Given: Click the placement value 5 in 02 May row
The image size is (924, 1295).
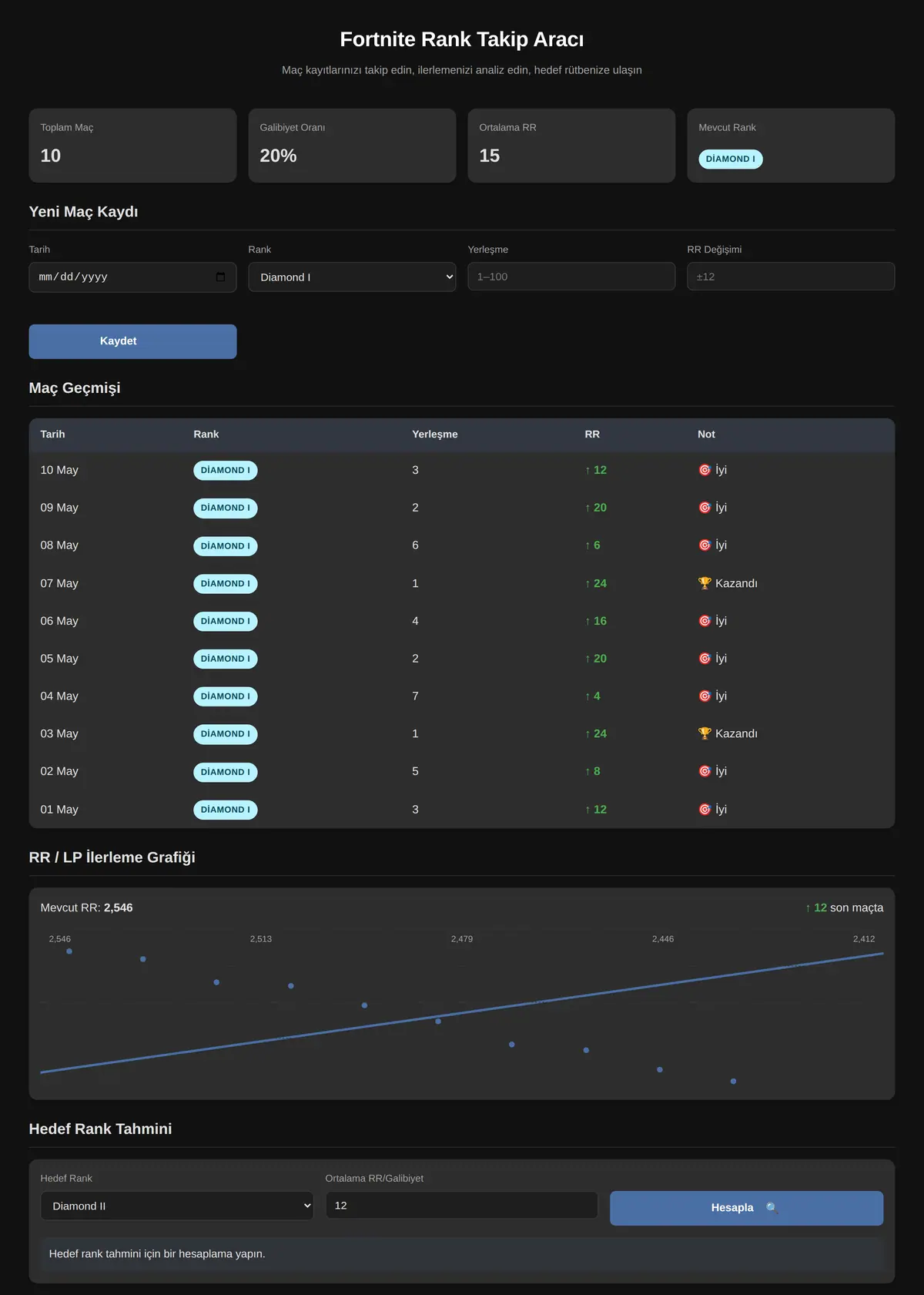Looking at the screenshot, I should click(x=416, y=771).
